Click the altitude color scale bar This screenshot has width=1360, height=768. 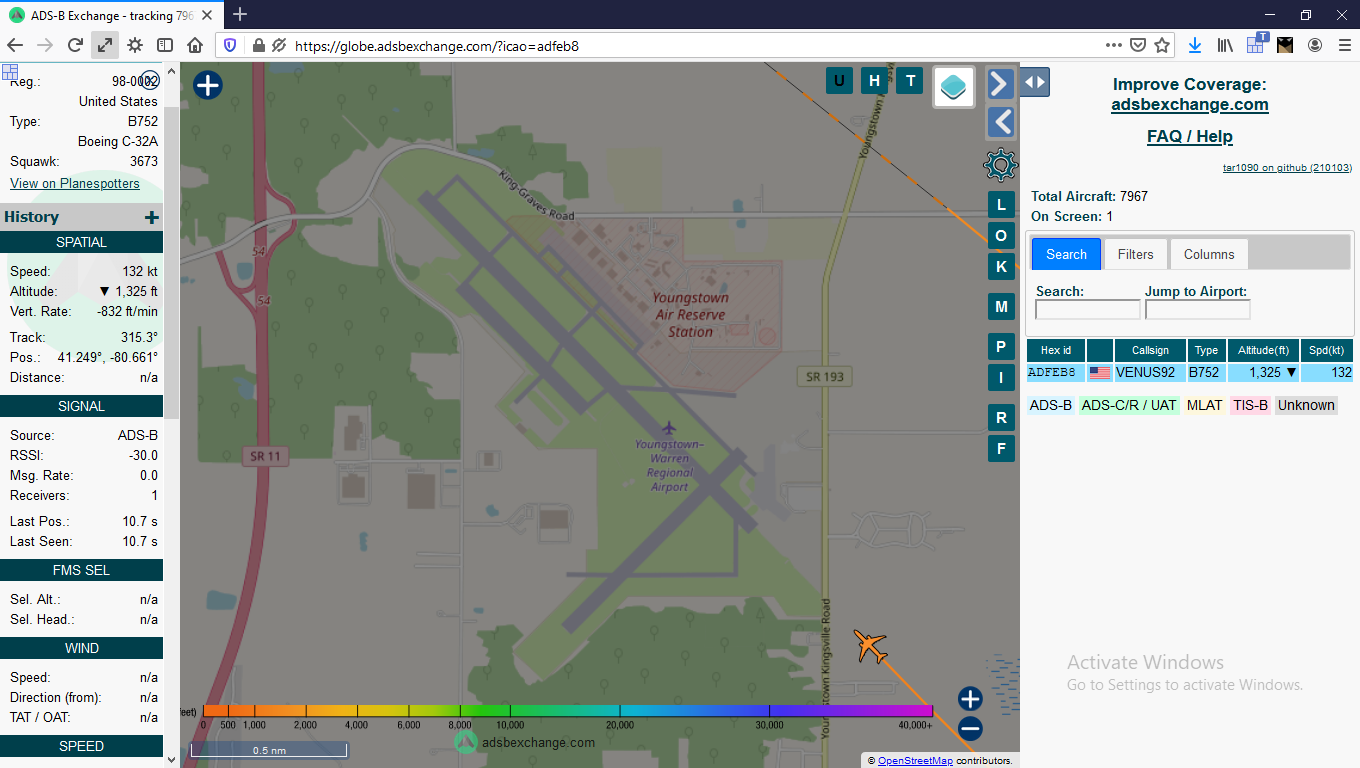pyautogui.click(x=567, y=711)
